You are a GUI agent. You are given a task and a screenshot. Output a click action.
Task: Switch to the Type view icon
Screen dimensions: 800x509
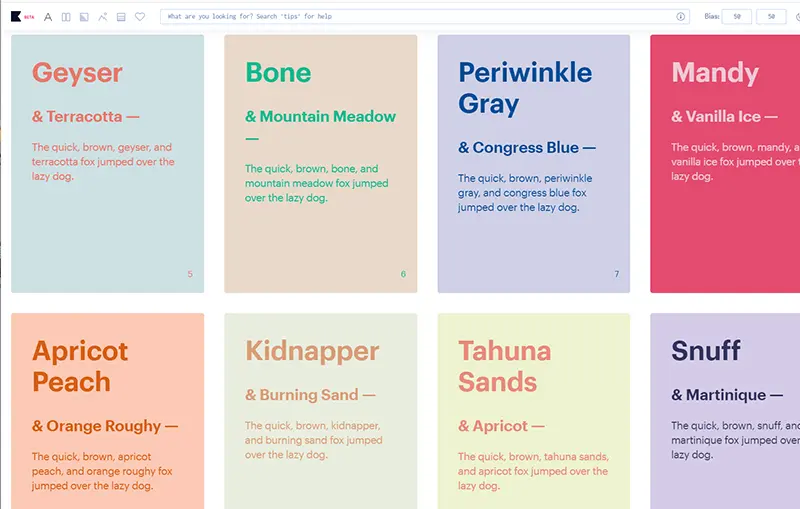pyautogui.click(x=48, y=17)
